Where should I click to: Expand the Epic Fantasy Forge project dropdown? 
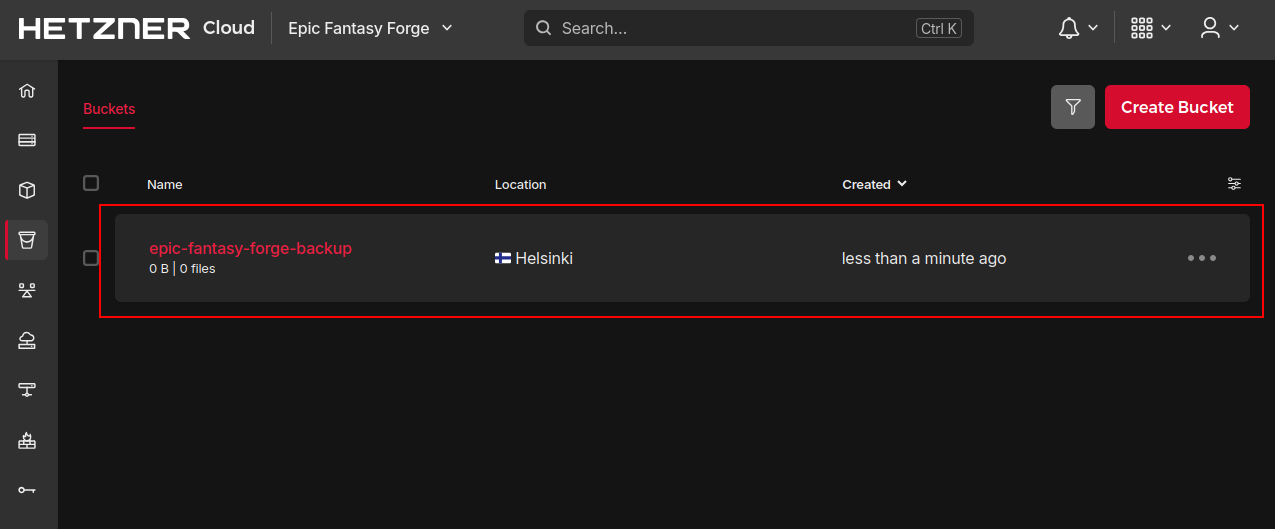[370, 28]
